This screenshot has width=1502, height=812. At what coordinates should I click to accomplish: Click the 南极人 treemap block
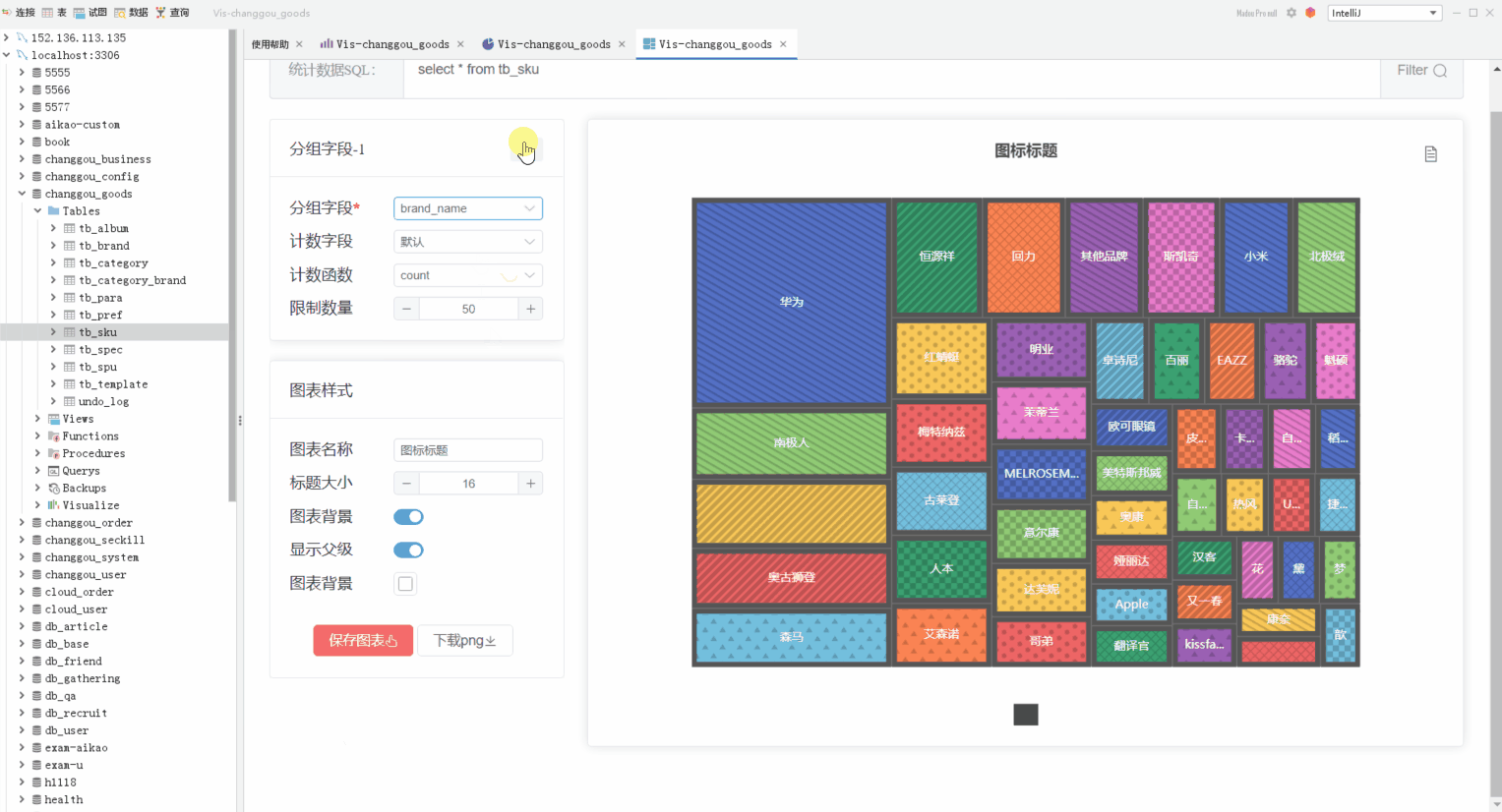792,443
